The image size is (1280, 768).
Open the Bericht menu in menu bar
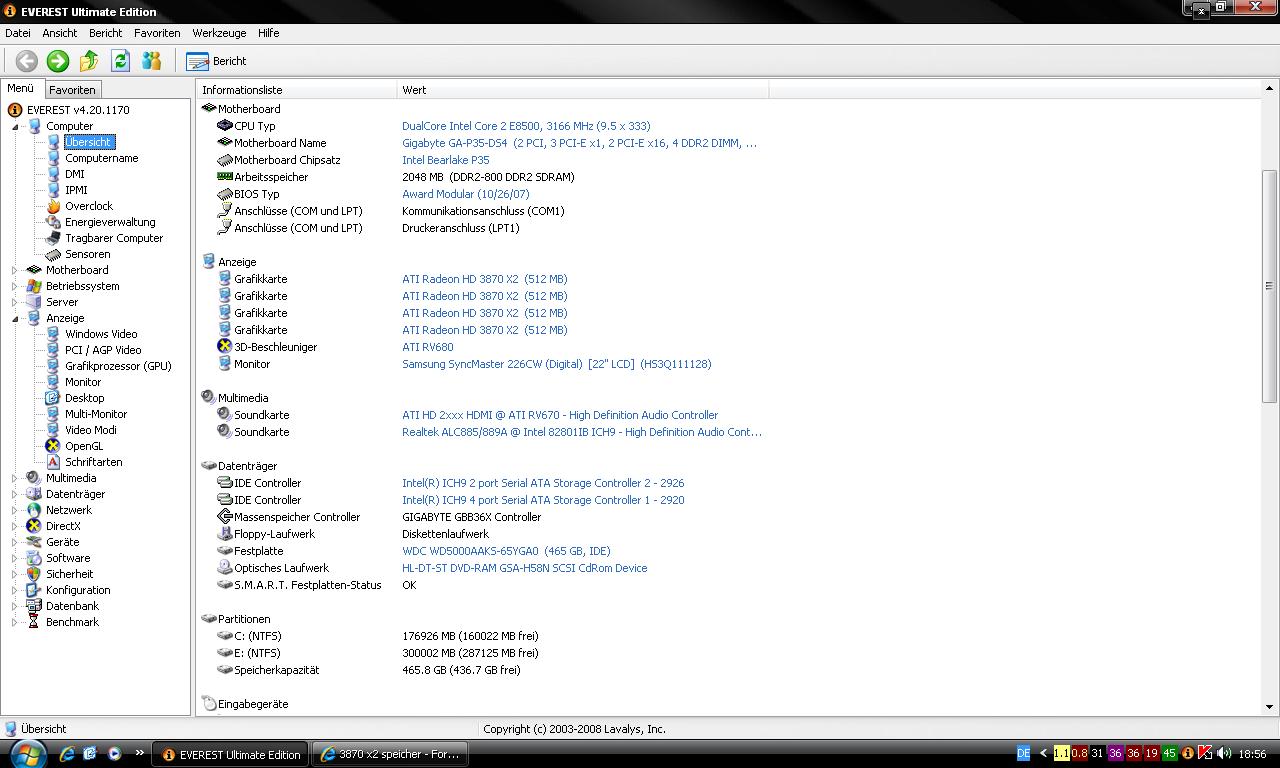105,33
